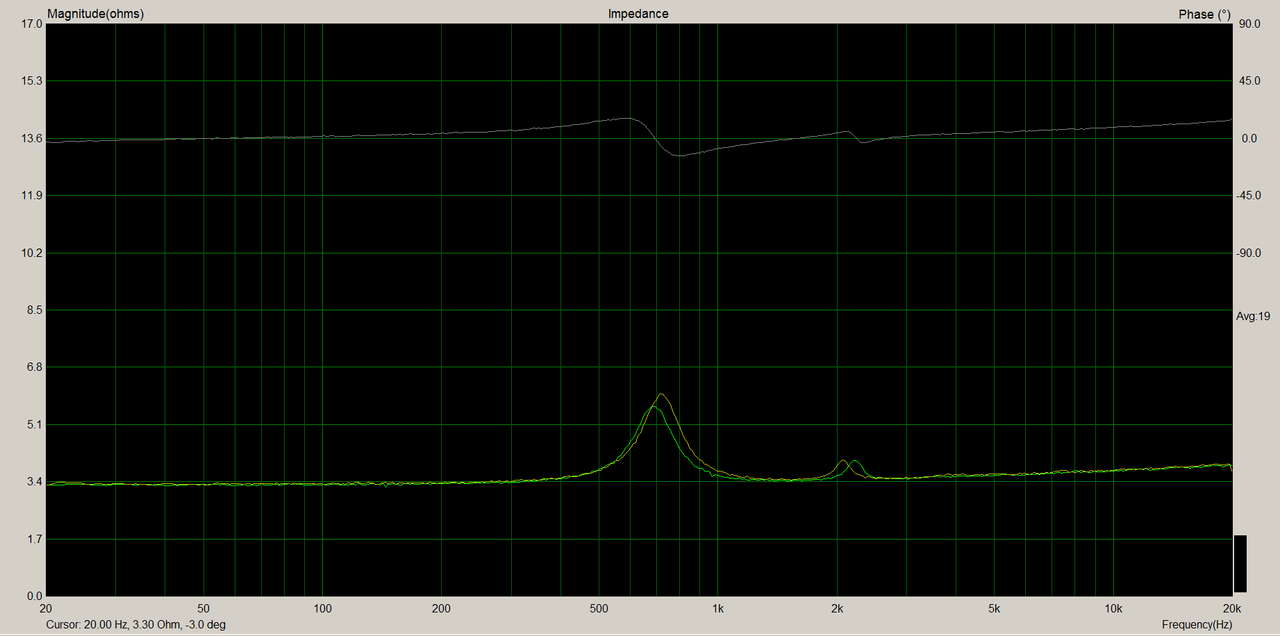Click the 10.2 magnitude axis value

coord(31,253)
